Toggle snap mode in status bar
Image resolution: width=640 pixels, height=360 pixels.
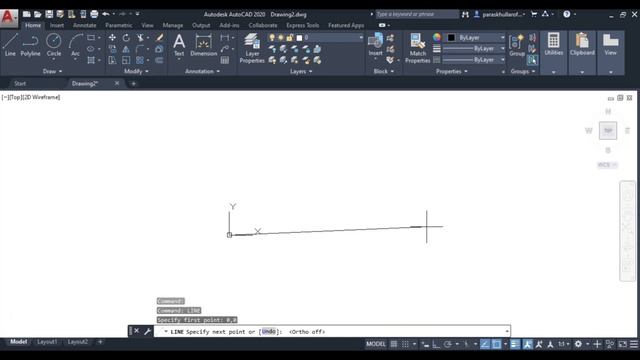coord(405,344)
